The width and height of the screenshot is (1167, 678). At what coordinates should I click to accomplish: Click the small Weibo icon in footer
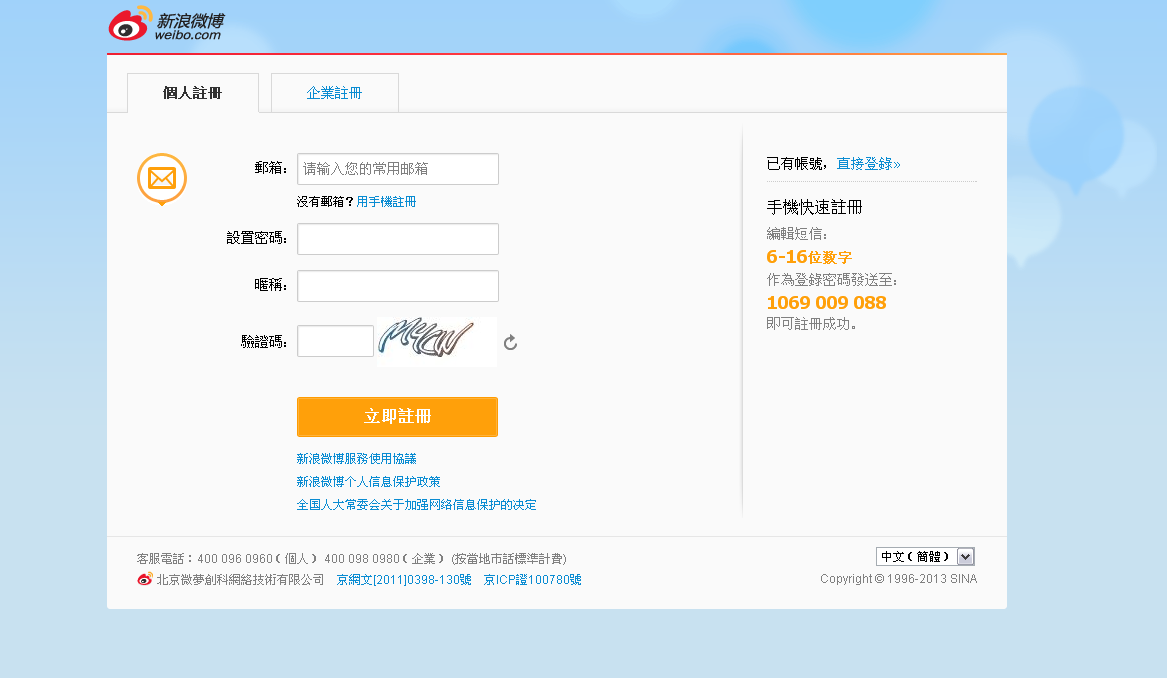(x=144, y=579)
